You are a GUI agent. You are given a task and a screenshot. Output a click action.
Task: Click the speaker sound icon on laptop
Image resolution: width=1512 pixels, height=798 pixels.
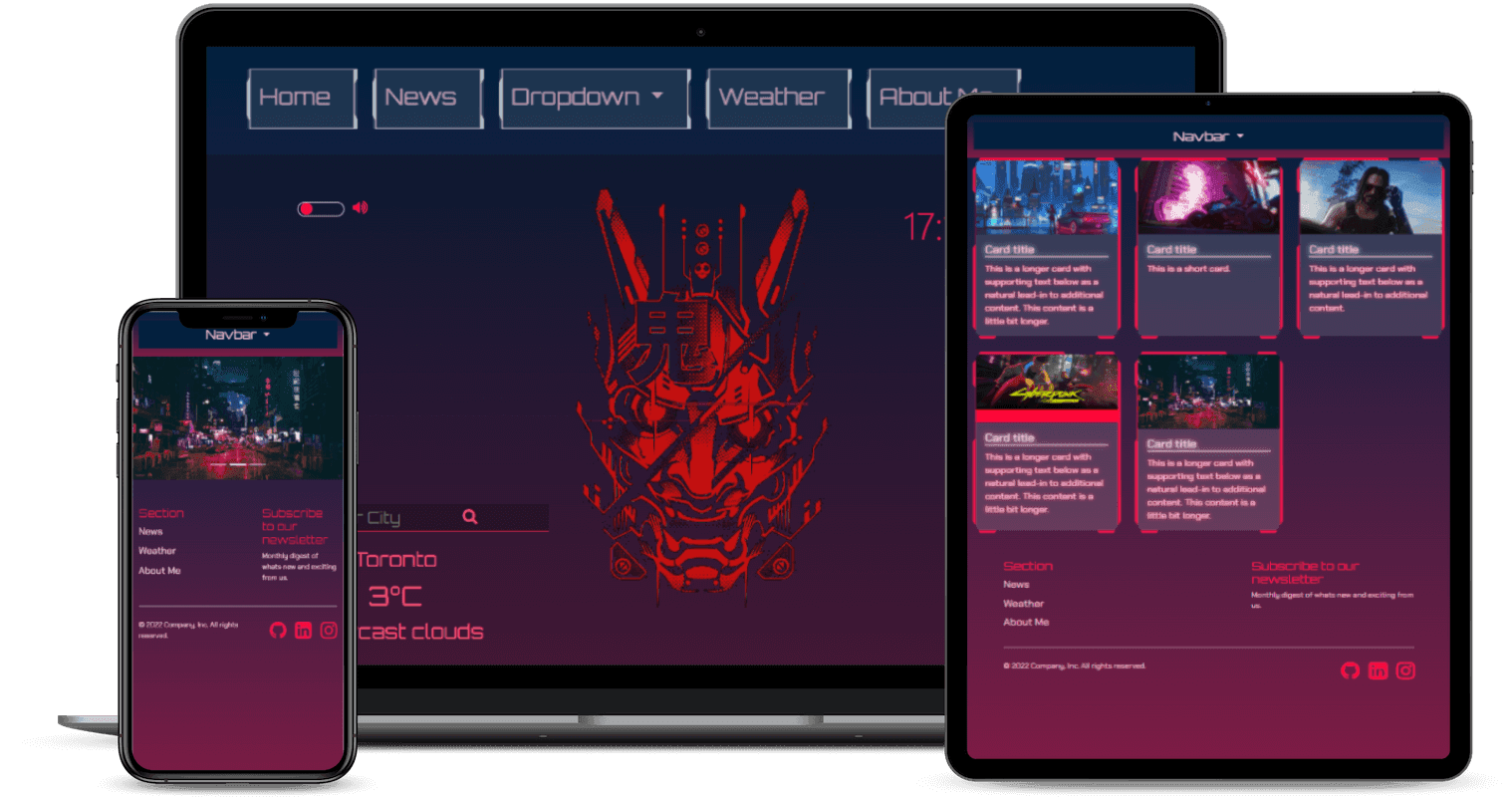360,207
